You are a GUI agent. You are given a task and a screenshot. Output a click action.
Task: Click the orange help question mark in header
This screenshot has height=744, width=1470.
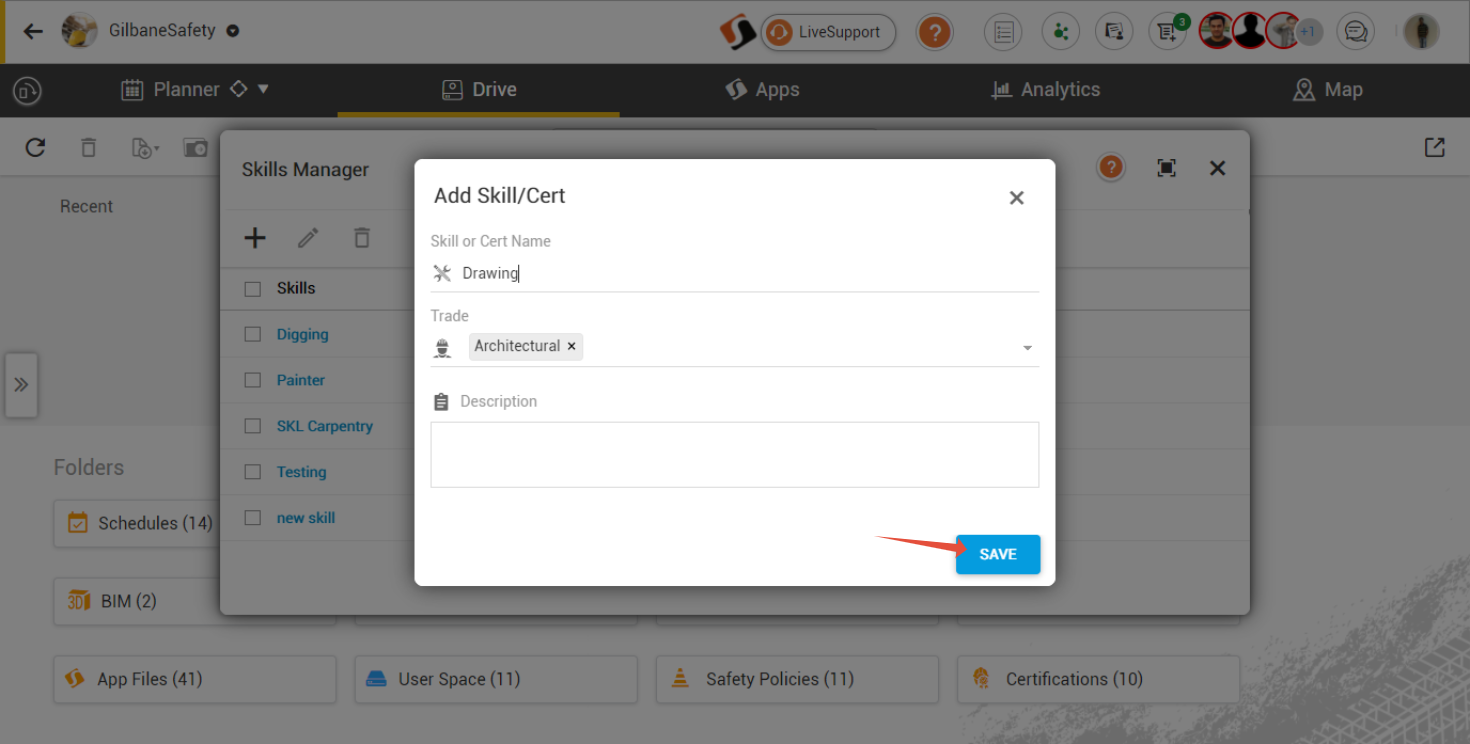[x=934, y=32]
